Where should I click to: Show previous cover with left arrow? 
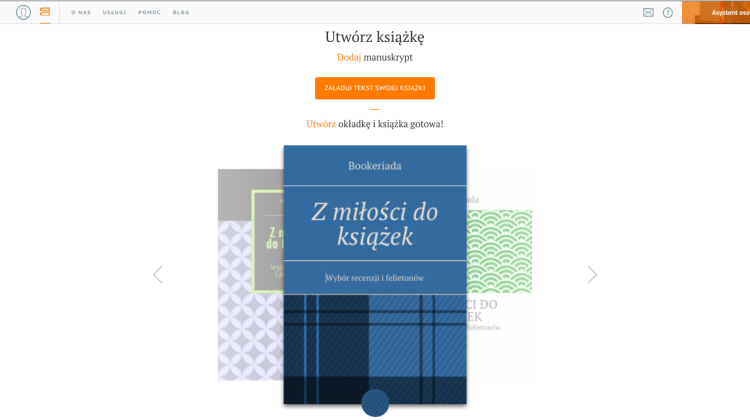pyautogui.click(x=158, y=275)
